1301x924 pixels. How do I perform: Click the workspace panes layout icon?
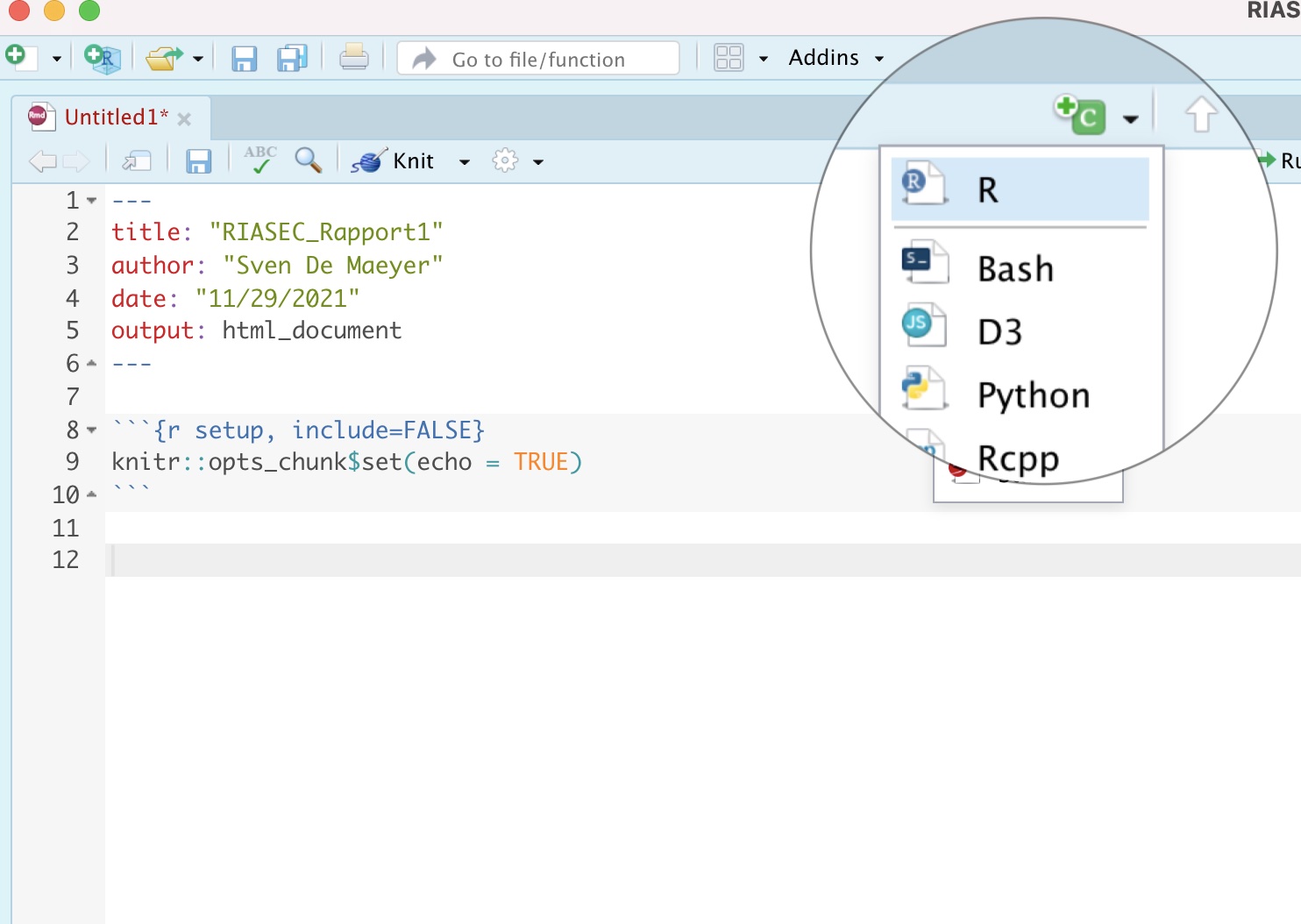click(x=729, y=58)
